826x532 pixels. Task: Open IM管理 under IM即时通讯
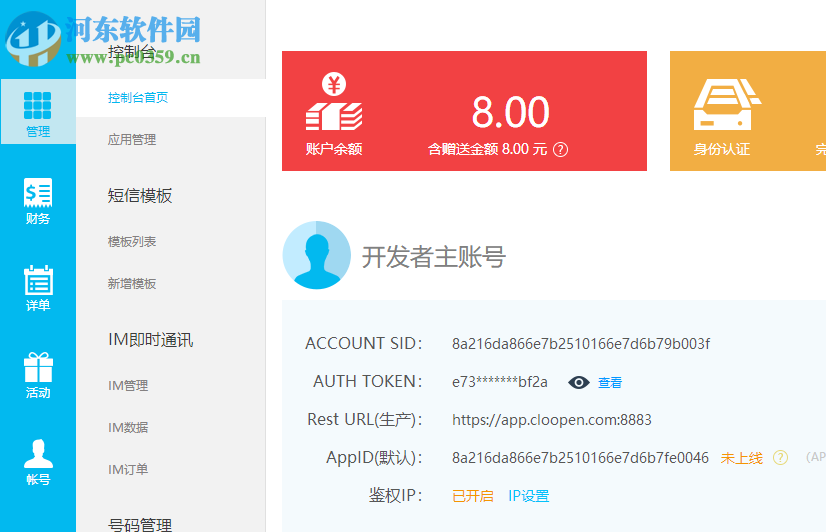point(128,386)
